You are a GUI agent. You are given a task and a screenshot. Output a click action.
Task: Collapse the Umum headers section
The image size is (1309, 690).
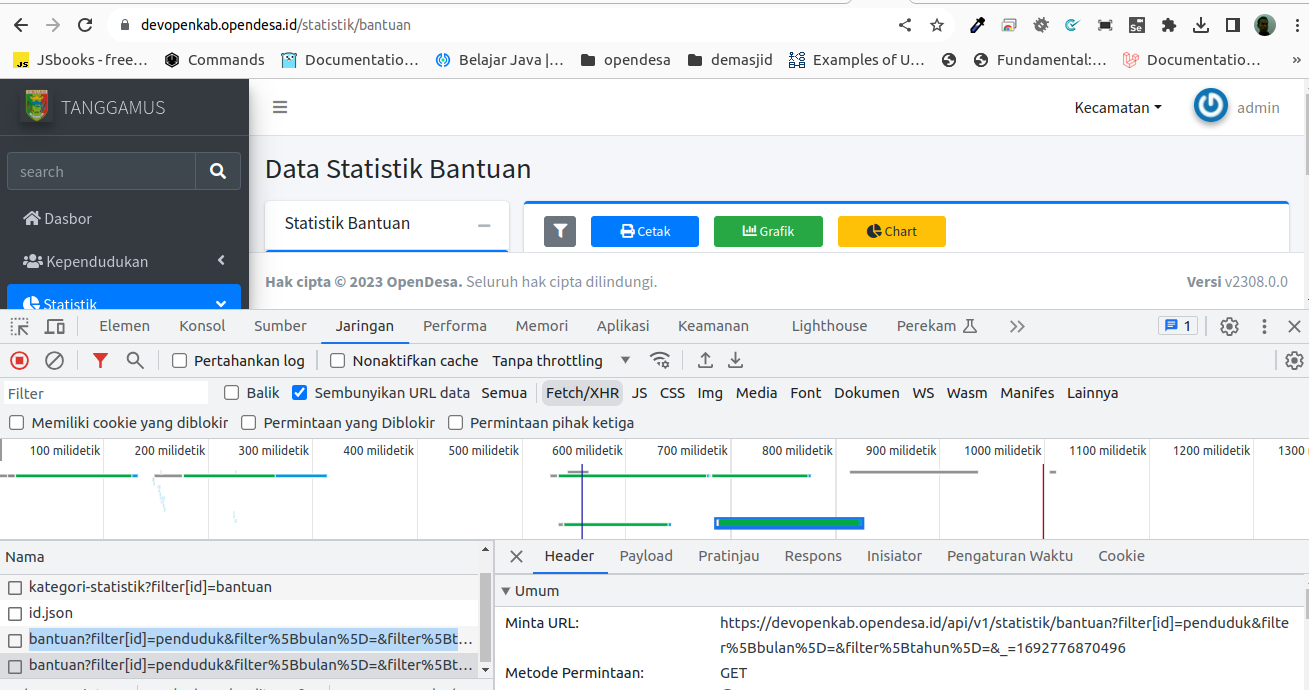[507, 590]
